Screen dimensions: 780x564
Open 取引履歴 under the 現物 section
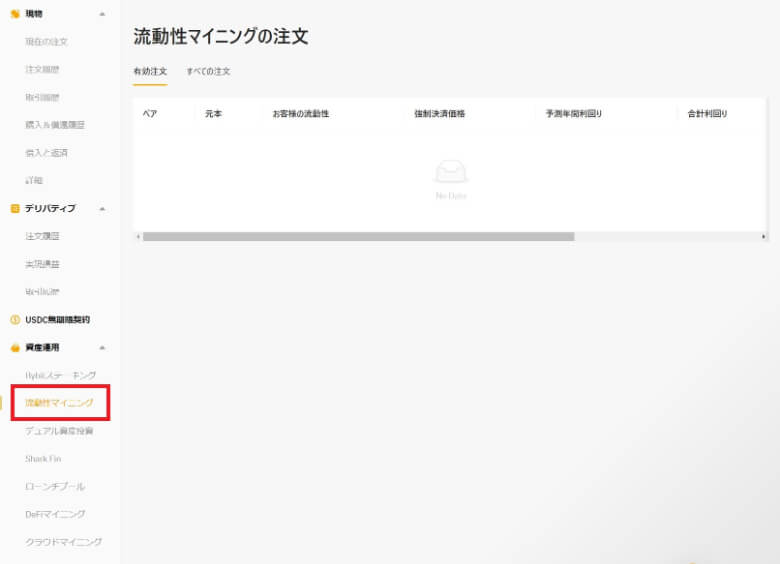(x=42, y=97)
